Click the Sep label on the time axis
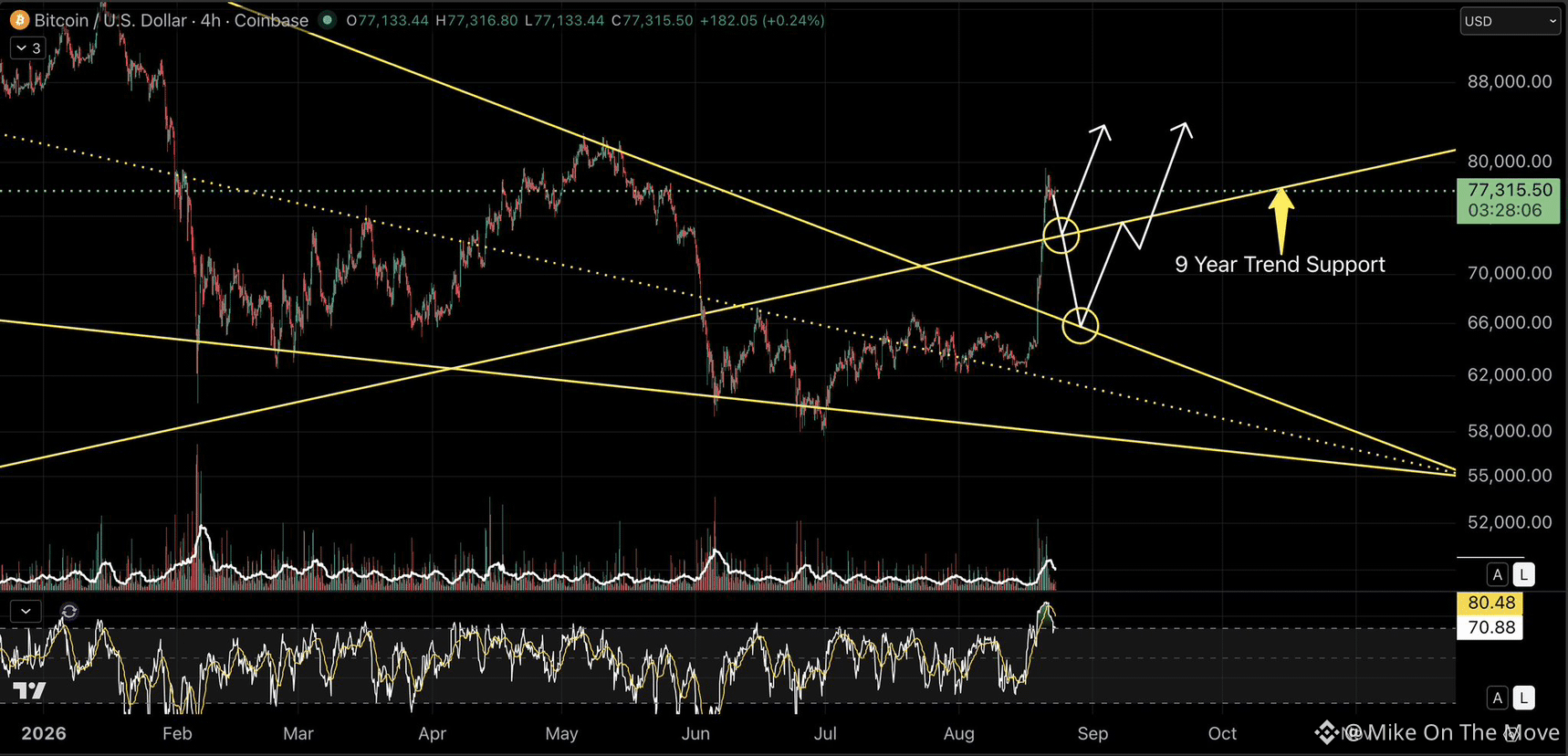The width and height of the screenshot is (1568, 756). pos(1092,733)
